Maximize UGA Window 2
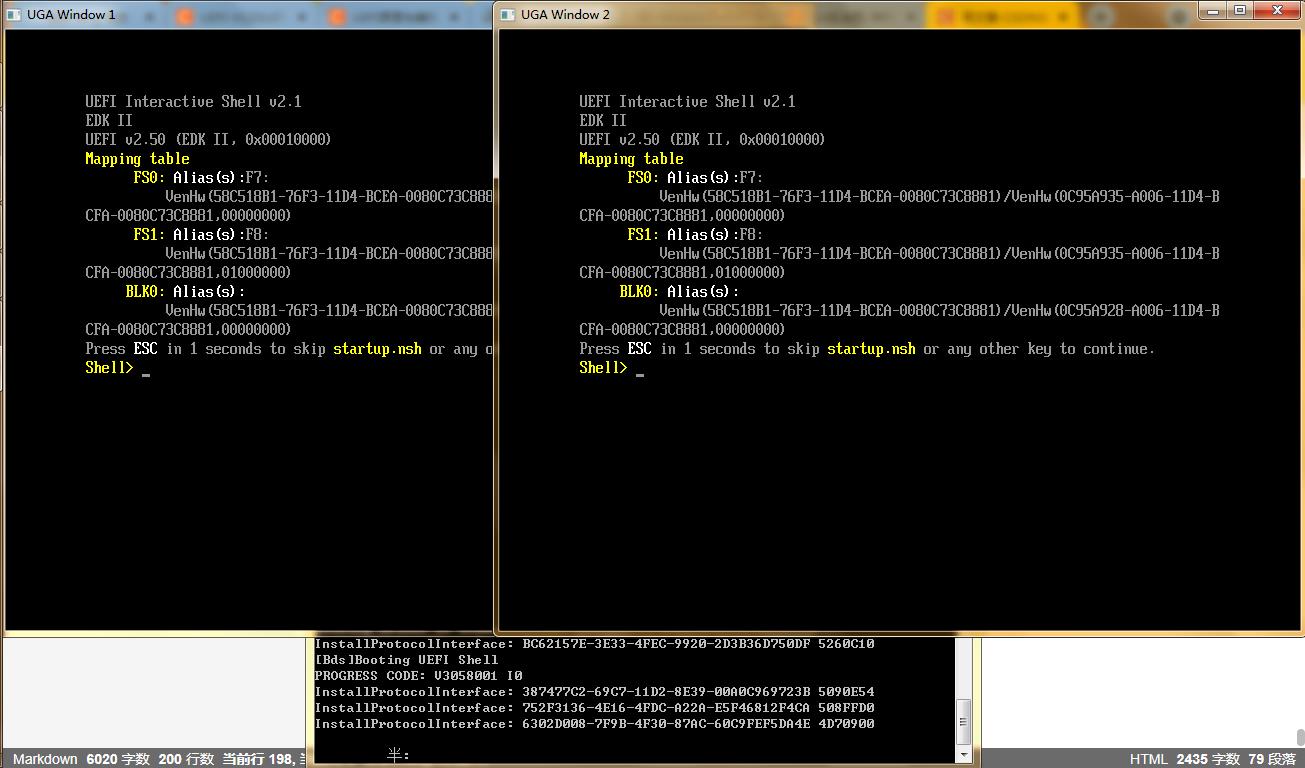This screenshot has width=1305, height=768. pos(1241,10)
